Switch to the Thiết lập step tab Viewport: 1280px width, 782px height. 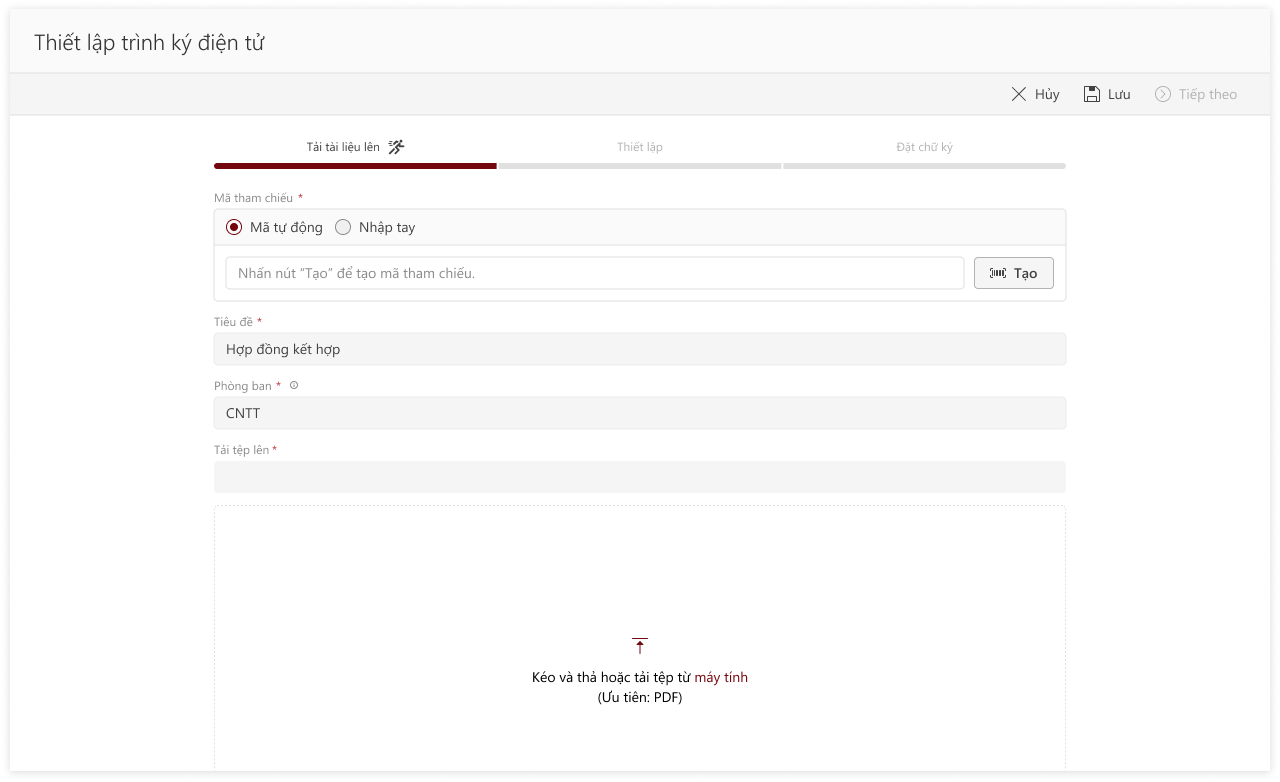(x=640, y=147)
